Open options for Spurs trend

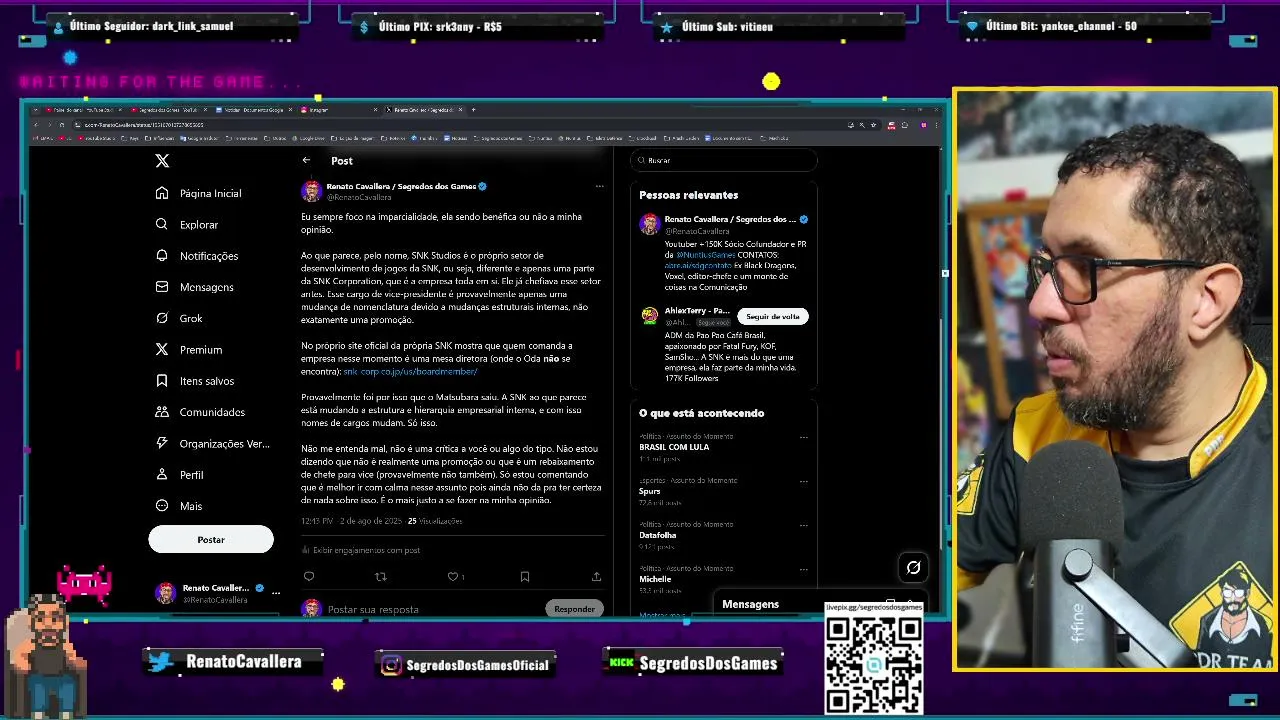coord(803,481)
